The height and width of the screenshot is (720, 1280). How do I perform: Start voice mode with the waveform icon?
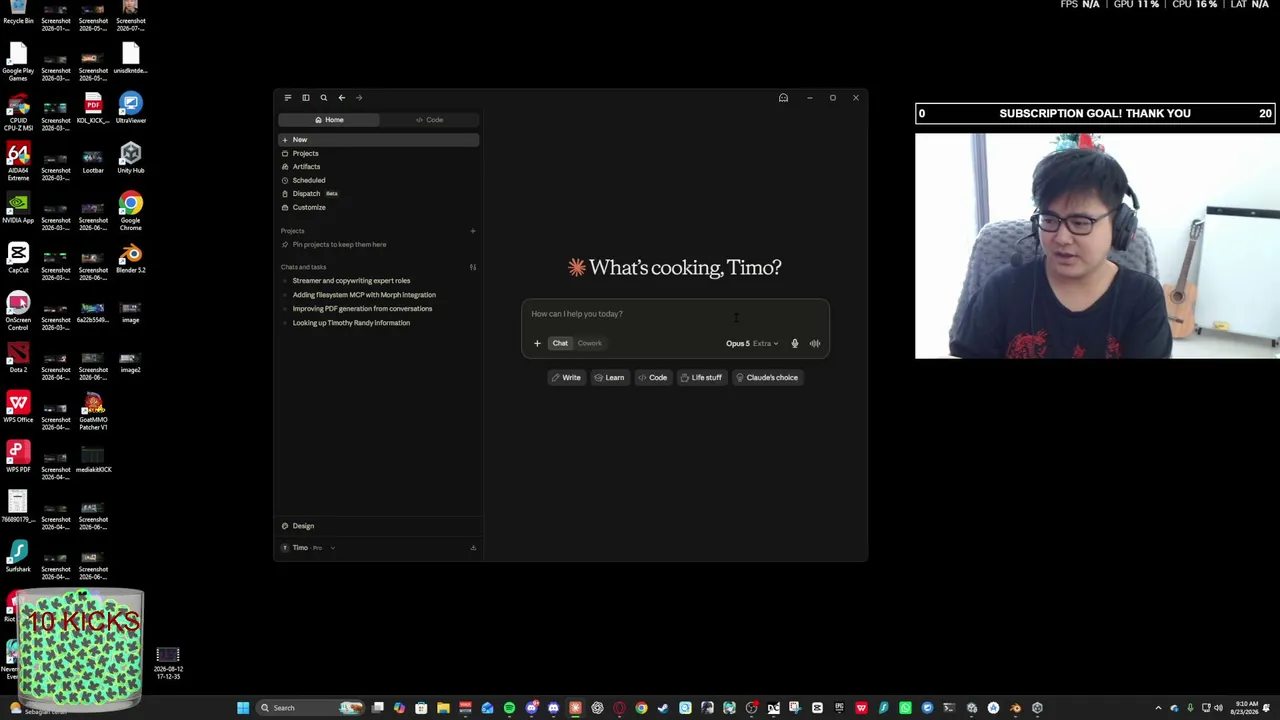click(815, 344)
